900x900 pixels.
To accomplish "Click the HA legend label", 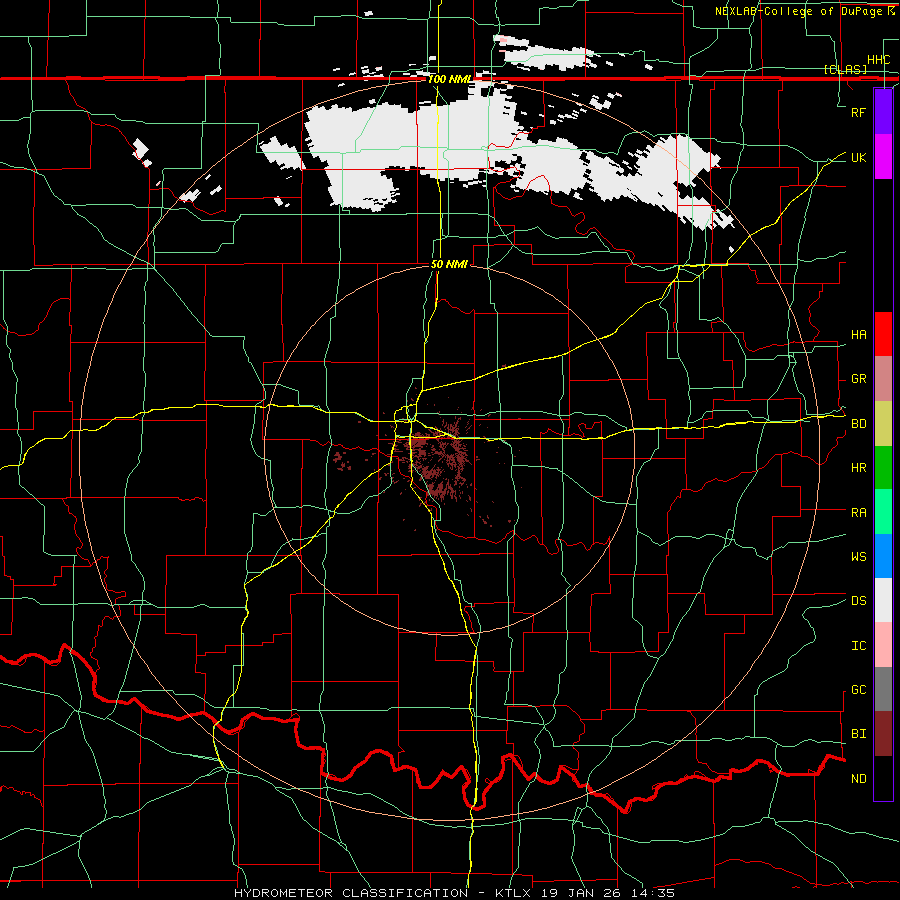I will click(859, 335).
